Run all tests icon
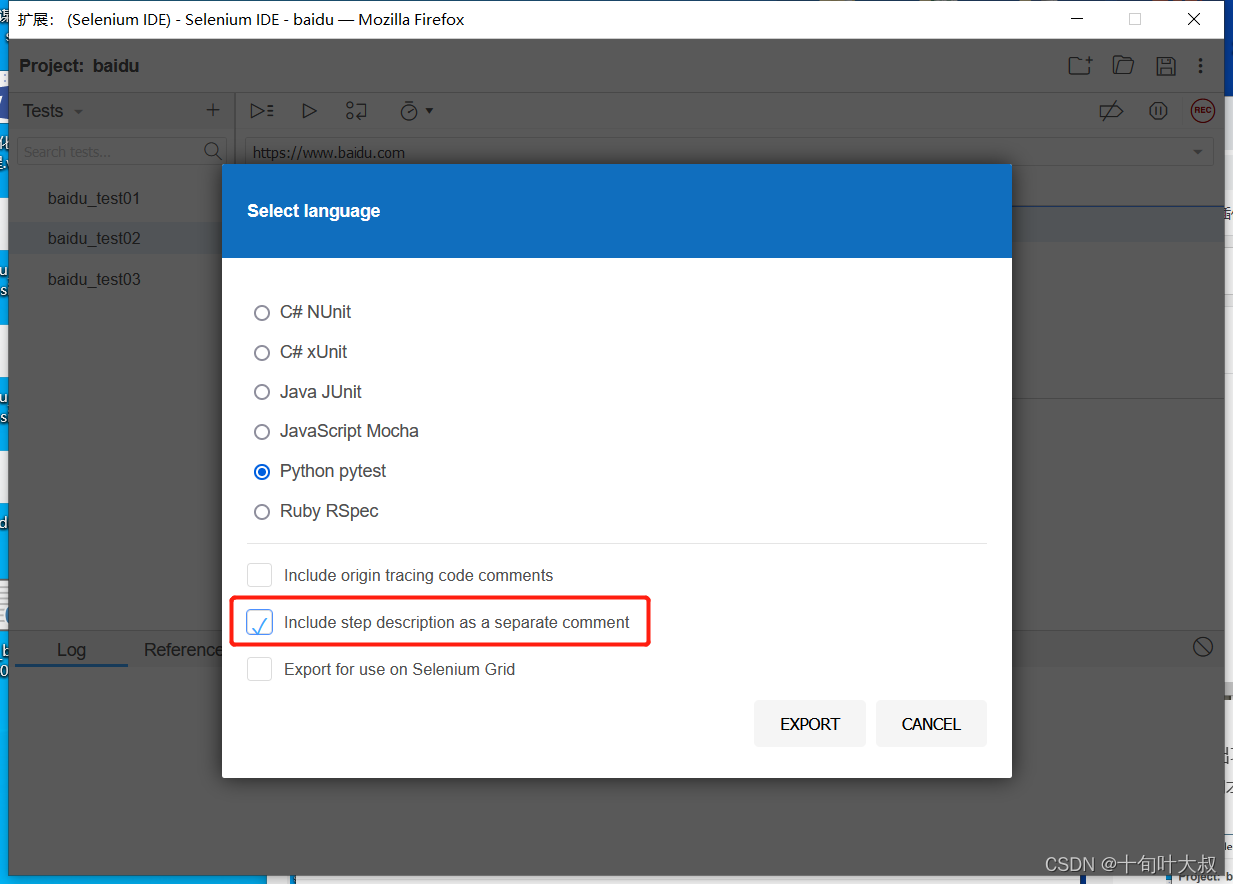 tap(262, 111)
